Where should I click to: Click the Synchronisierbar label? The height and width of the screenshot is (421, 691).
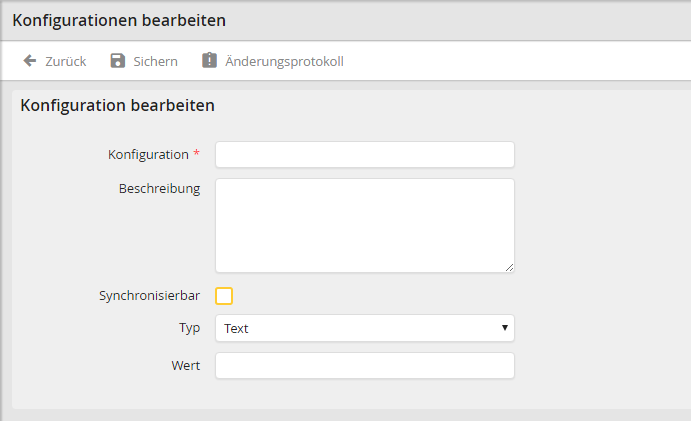(x=149, y=296)
